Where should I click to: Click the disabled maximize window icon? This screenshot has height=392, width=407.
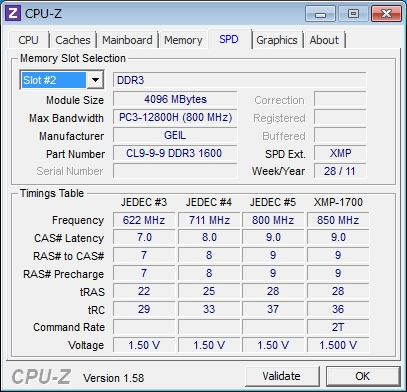[x=353, y=14]
